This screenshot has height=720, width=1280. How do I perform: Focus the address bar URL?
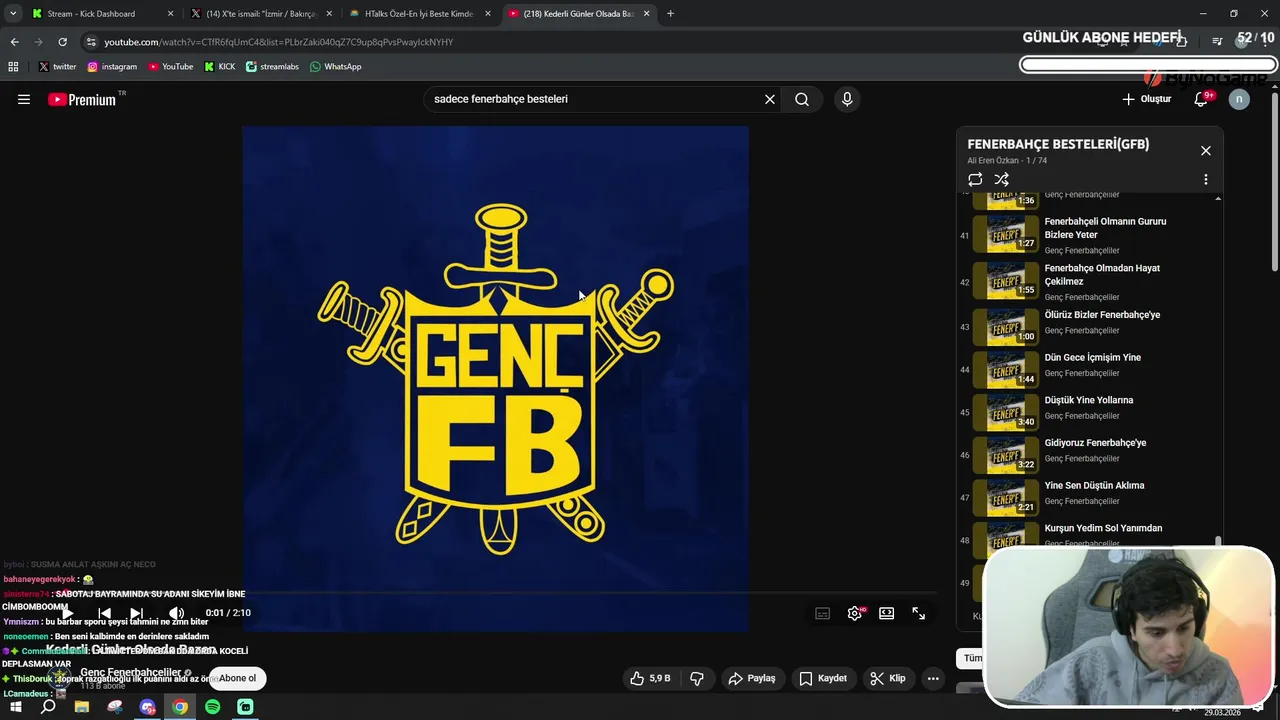click(279, 42)
